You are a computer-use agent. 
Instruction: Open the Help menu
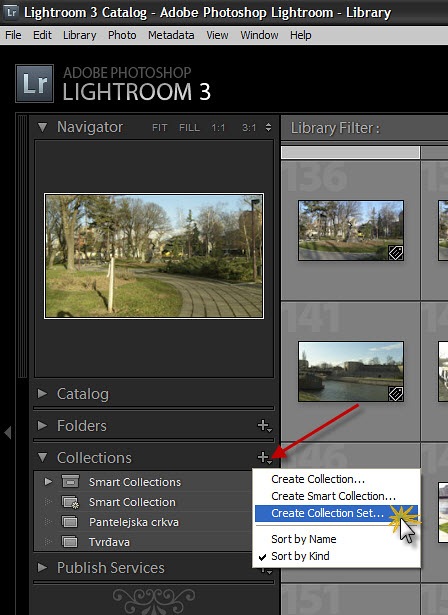click(301, 35)
